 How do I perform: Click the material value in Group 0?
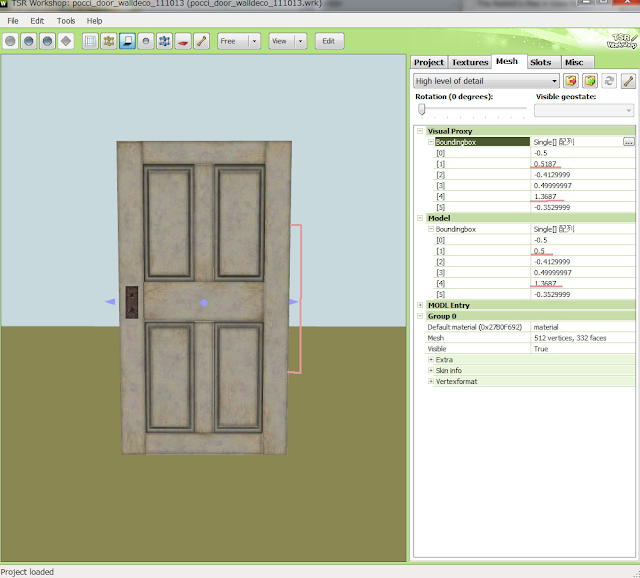pos(546,327)
